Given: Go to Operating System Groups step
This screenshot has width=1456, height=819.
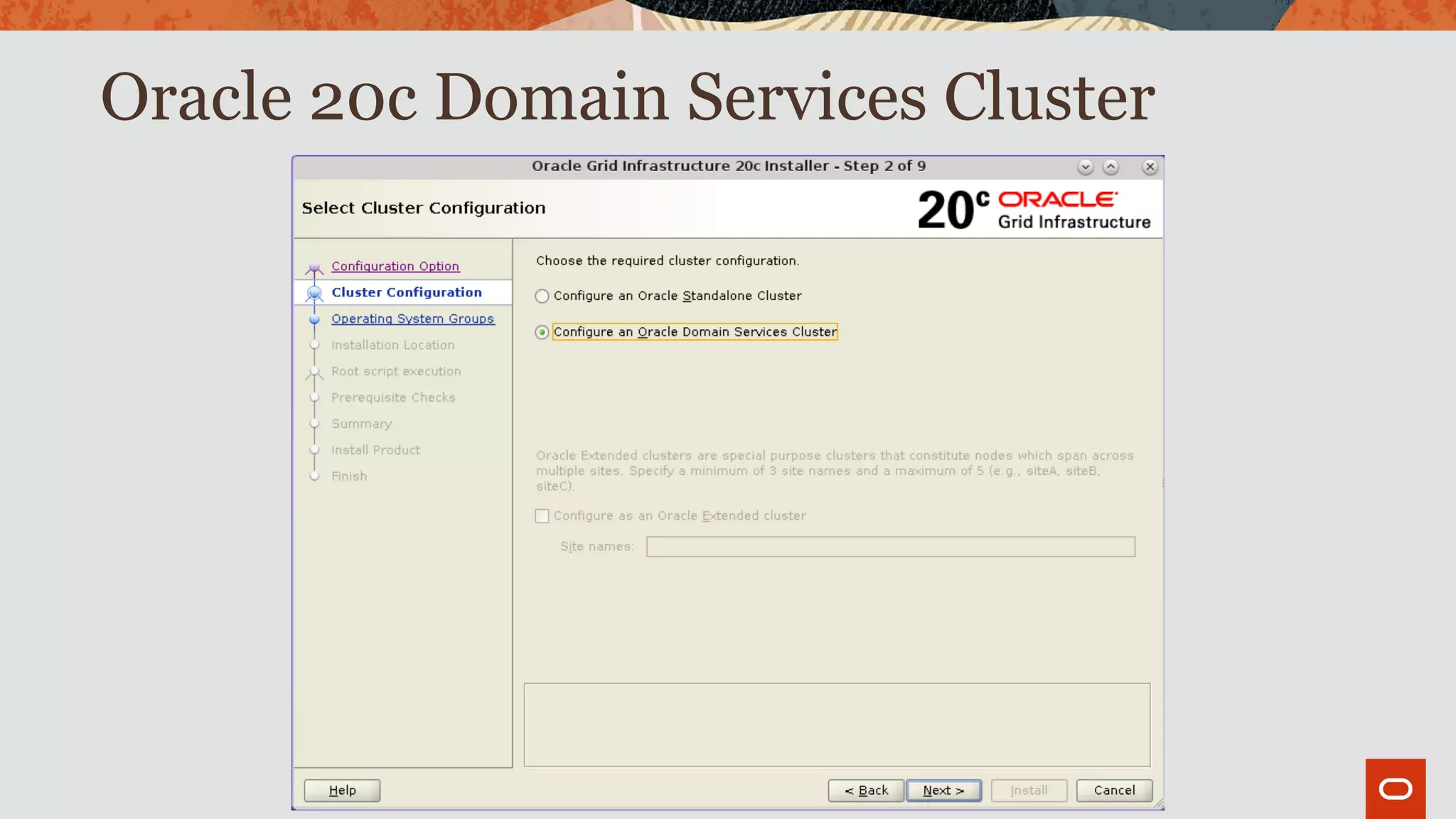Looking at the screenshot, I should (412, 318).
